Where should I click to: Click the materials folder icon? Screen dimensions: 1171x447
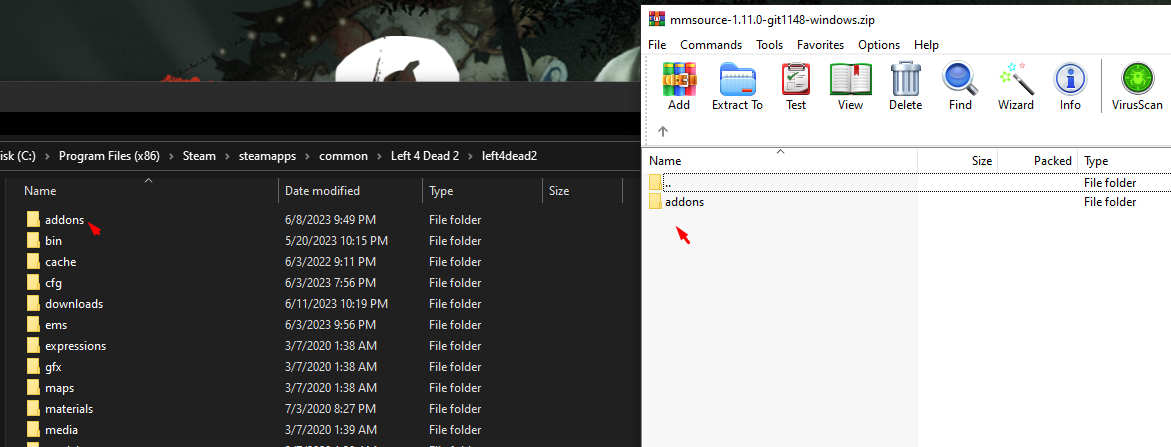point(33,409)
